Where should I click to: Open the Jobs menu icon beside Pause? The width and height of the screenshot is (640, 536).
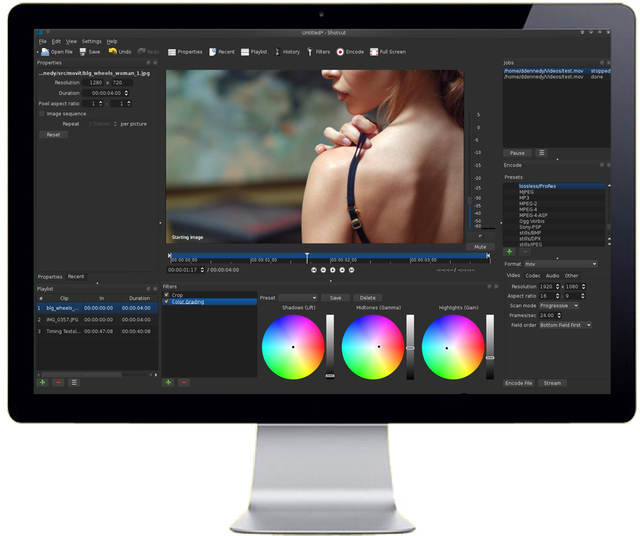click(x=542, y=153)
